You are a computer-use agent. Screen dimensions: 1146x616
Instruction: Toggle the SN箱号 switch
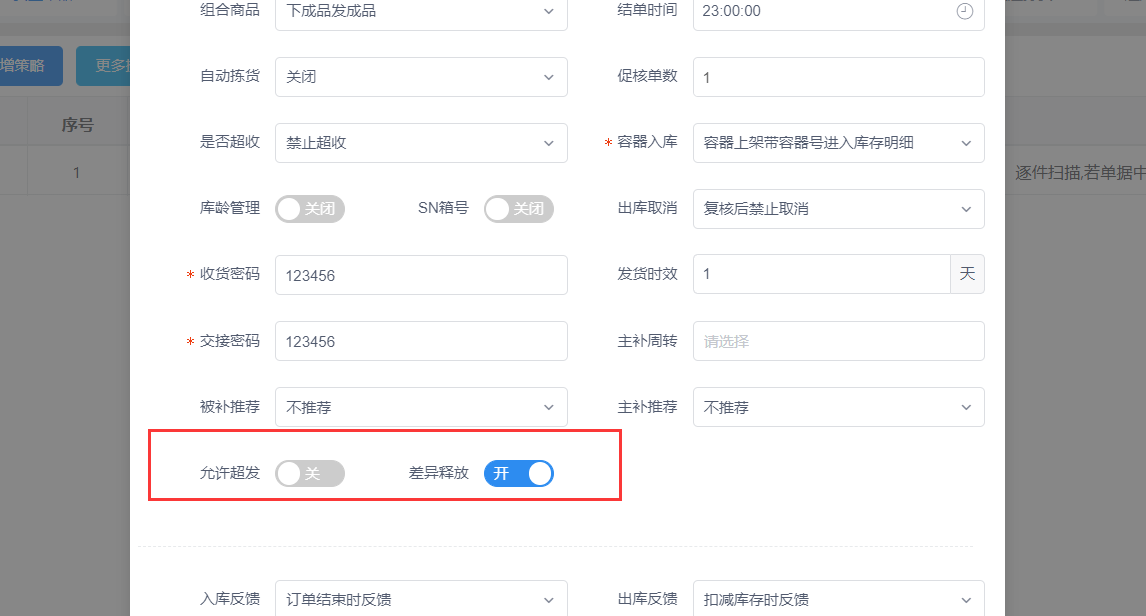click(x=519, y=209)
